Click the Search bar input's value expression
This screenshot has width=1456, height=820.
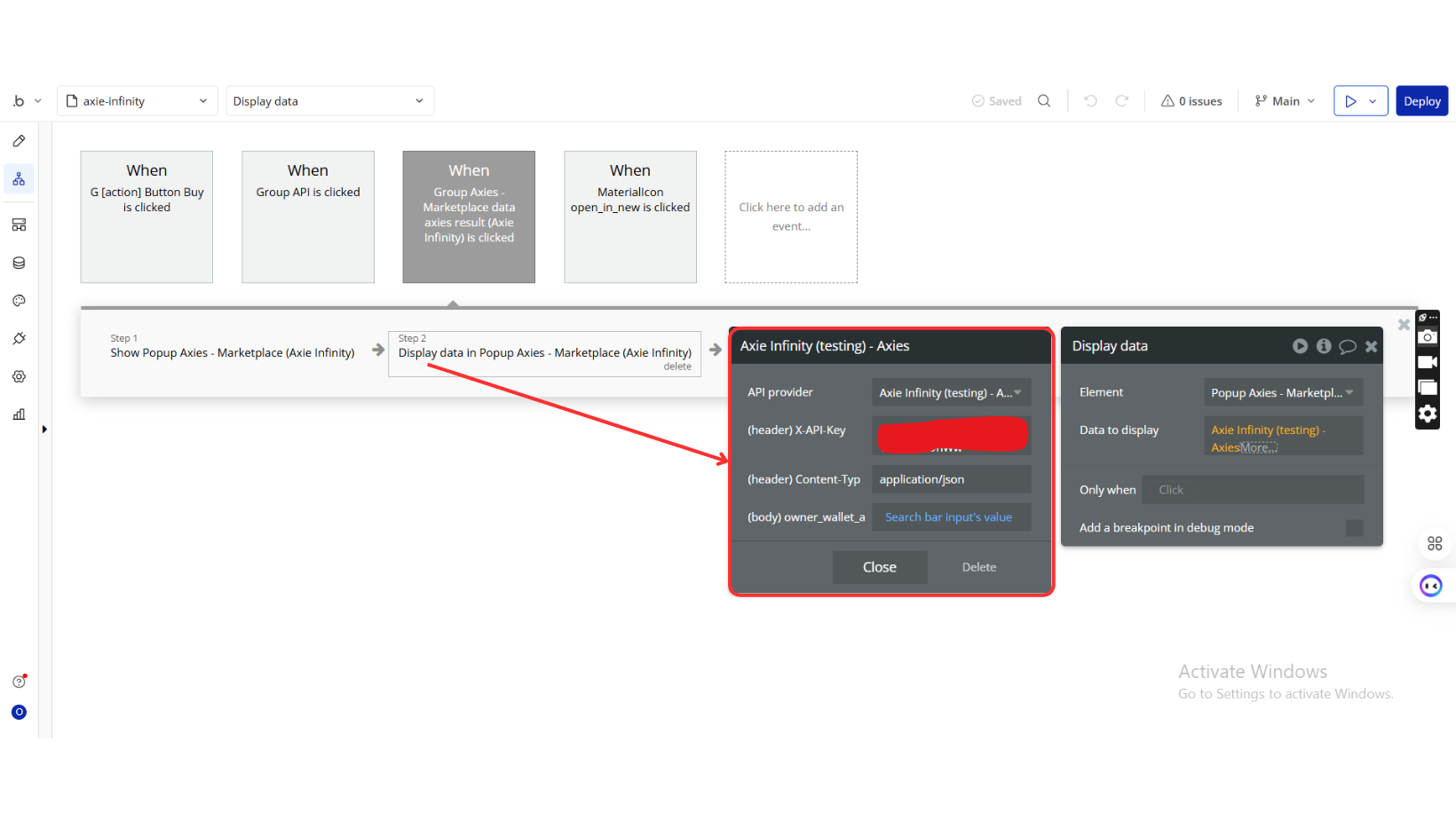point(948,517)
